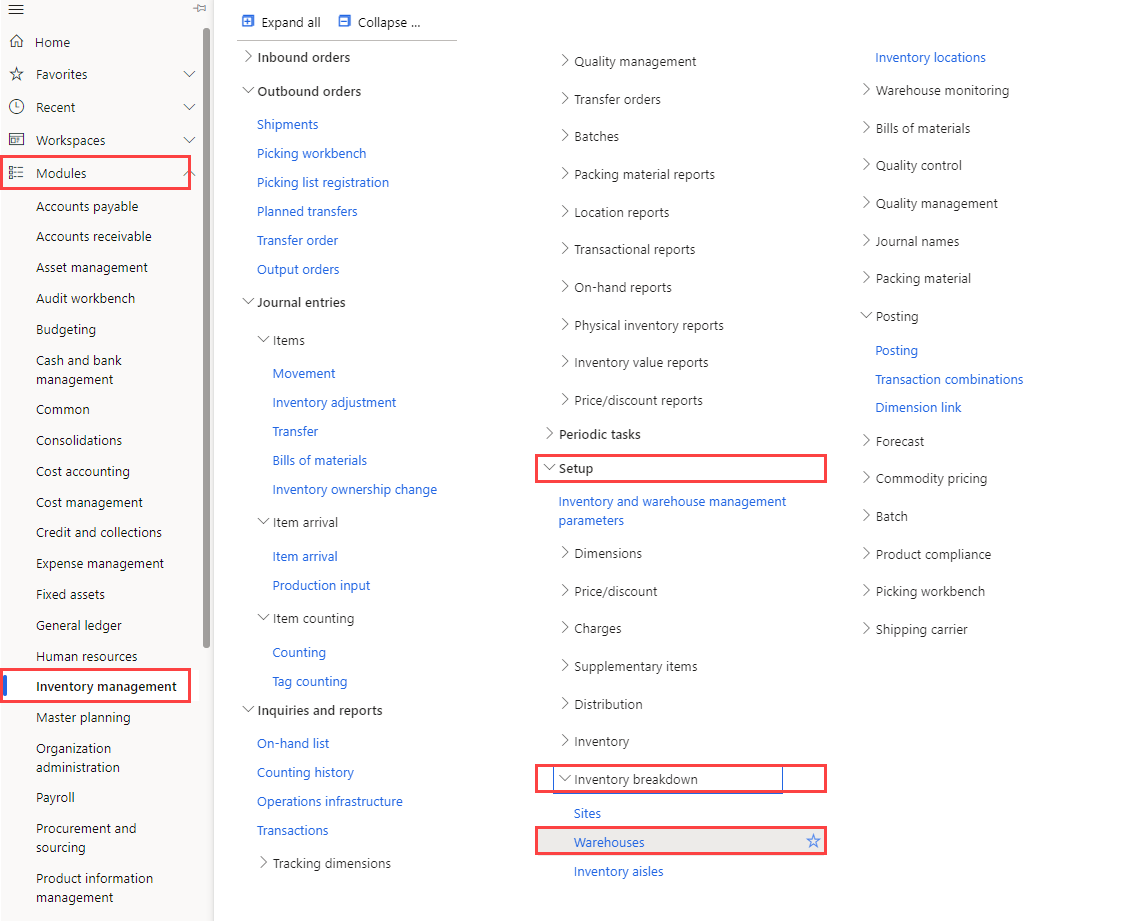Open the General ledger module
The height and width of the screenshot is (921, 1129).
pos(78,625)
